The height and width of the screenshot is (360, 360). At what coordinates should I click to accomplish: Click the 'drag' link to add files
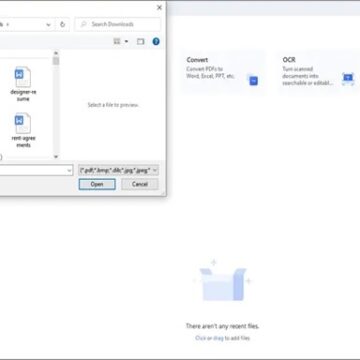click(218, 338)
